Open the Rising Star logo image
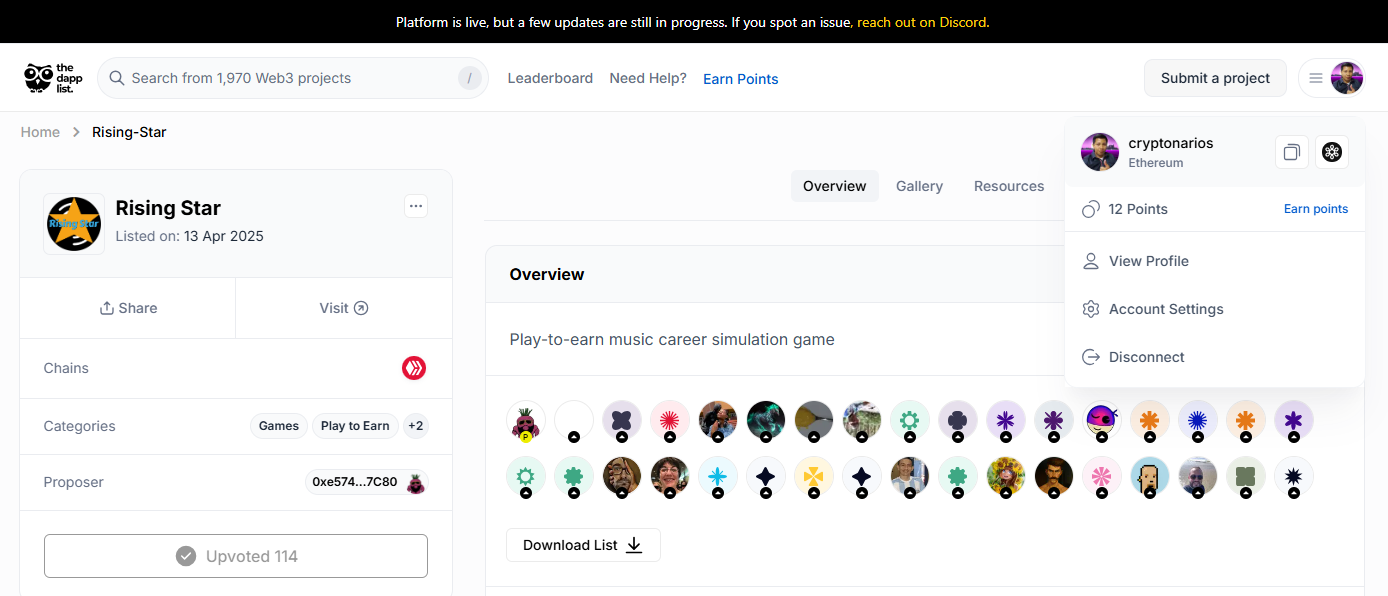Image resolution: width=1388 pixels, height=596 pixels. pyautogui.click(x=74, y=224)
